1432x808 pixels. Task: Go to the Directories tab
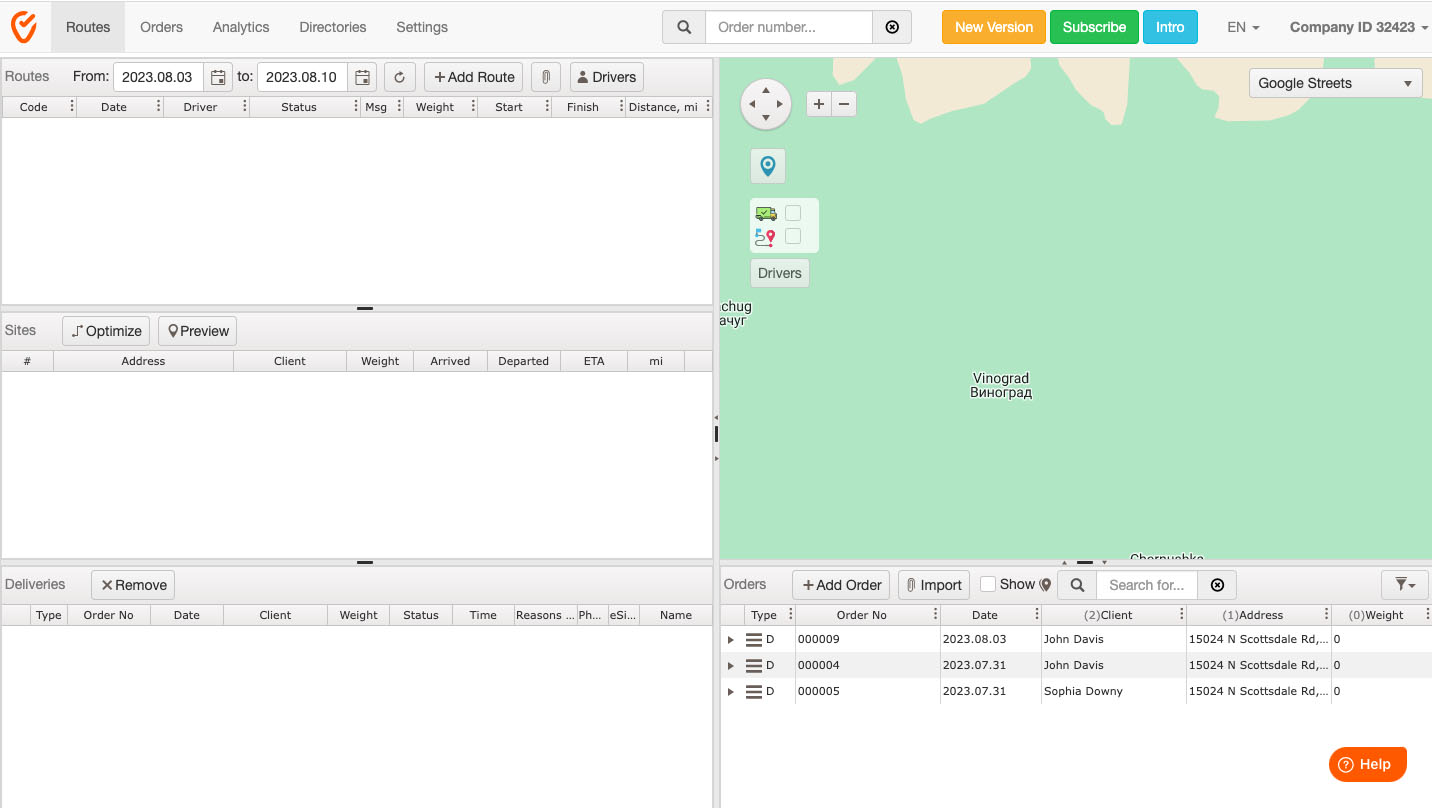(x=332, y=27)
